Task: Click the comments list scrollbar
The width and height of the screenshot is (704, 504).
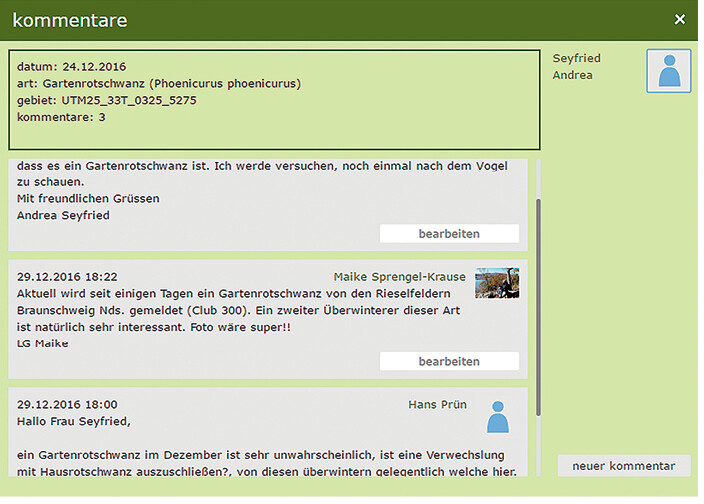Action: pos(538,307)
